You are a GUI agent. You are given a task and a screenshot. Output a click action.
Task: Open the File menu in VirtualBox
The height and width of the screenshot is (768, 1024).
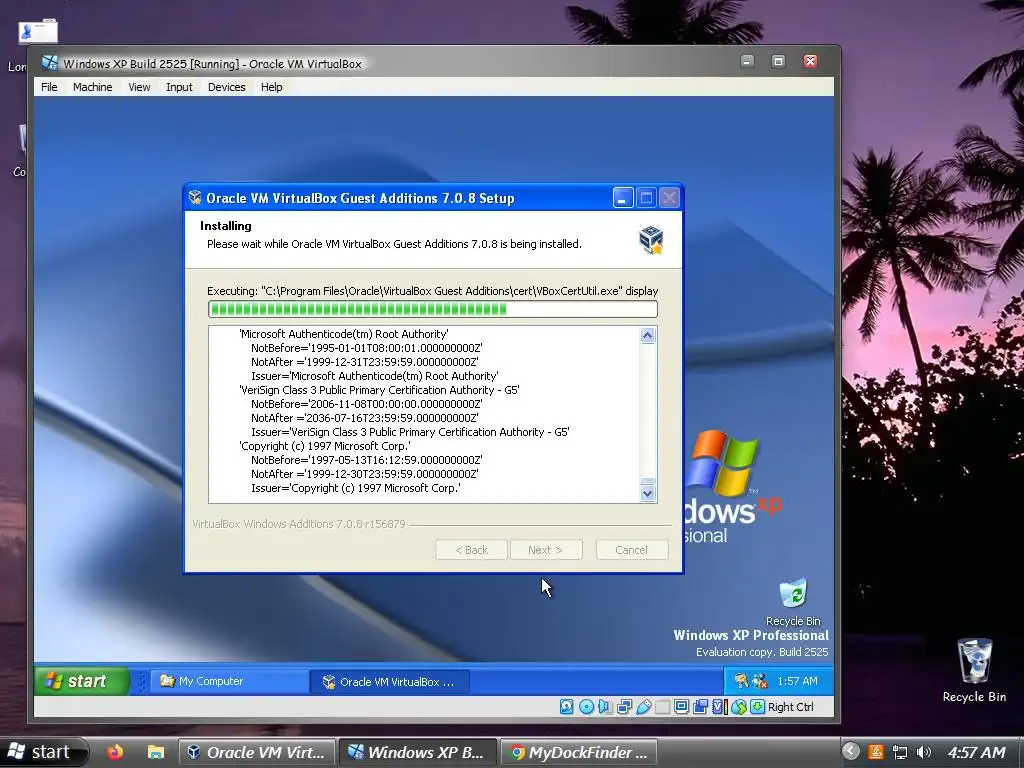click(49, 87)
